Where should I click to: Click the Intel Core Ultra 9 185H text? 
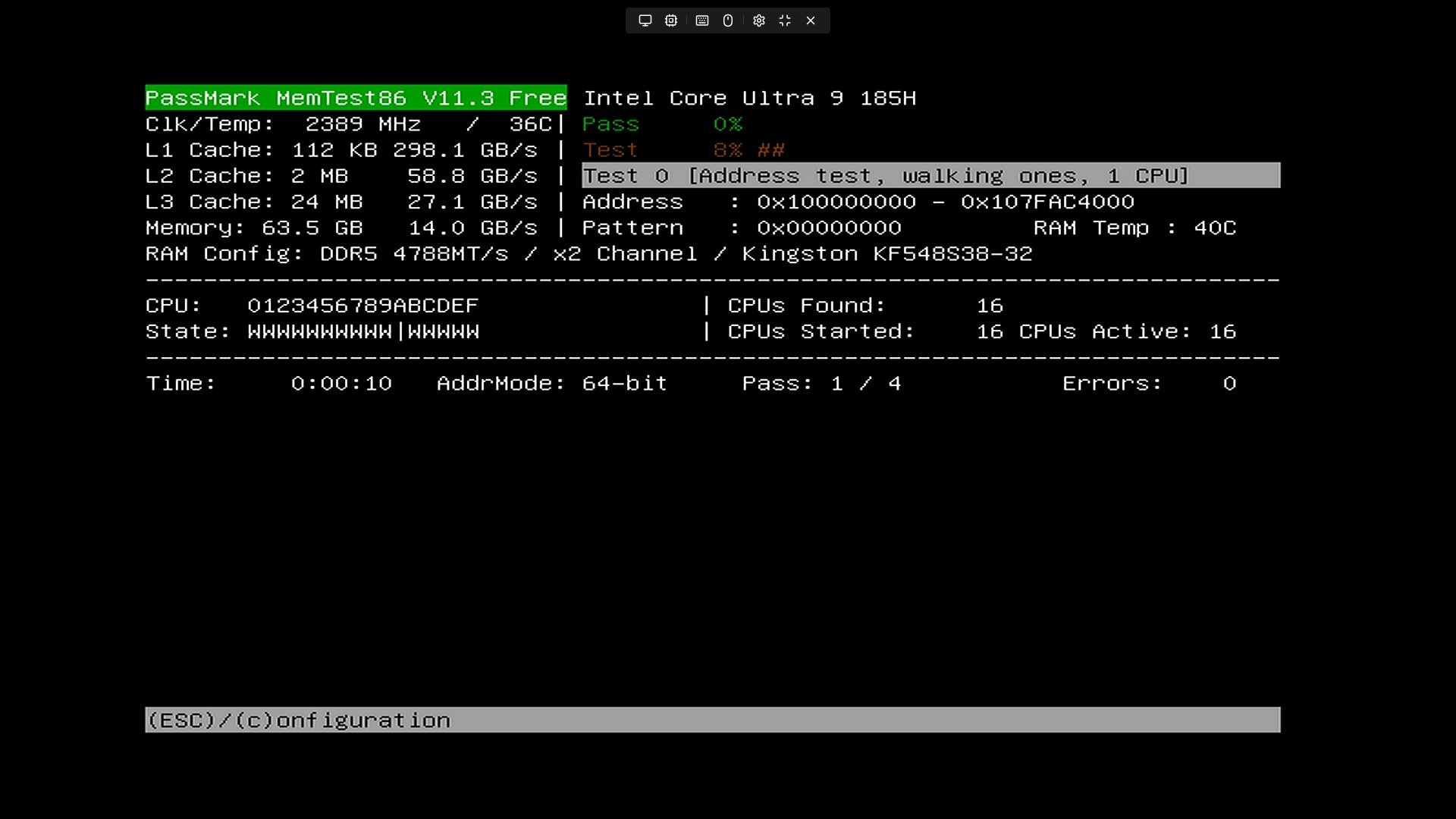[x=749, y=98]
